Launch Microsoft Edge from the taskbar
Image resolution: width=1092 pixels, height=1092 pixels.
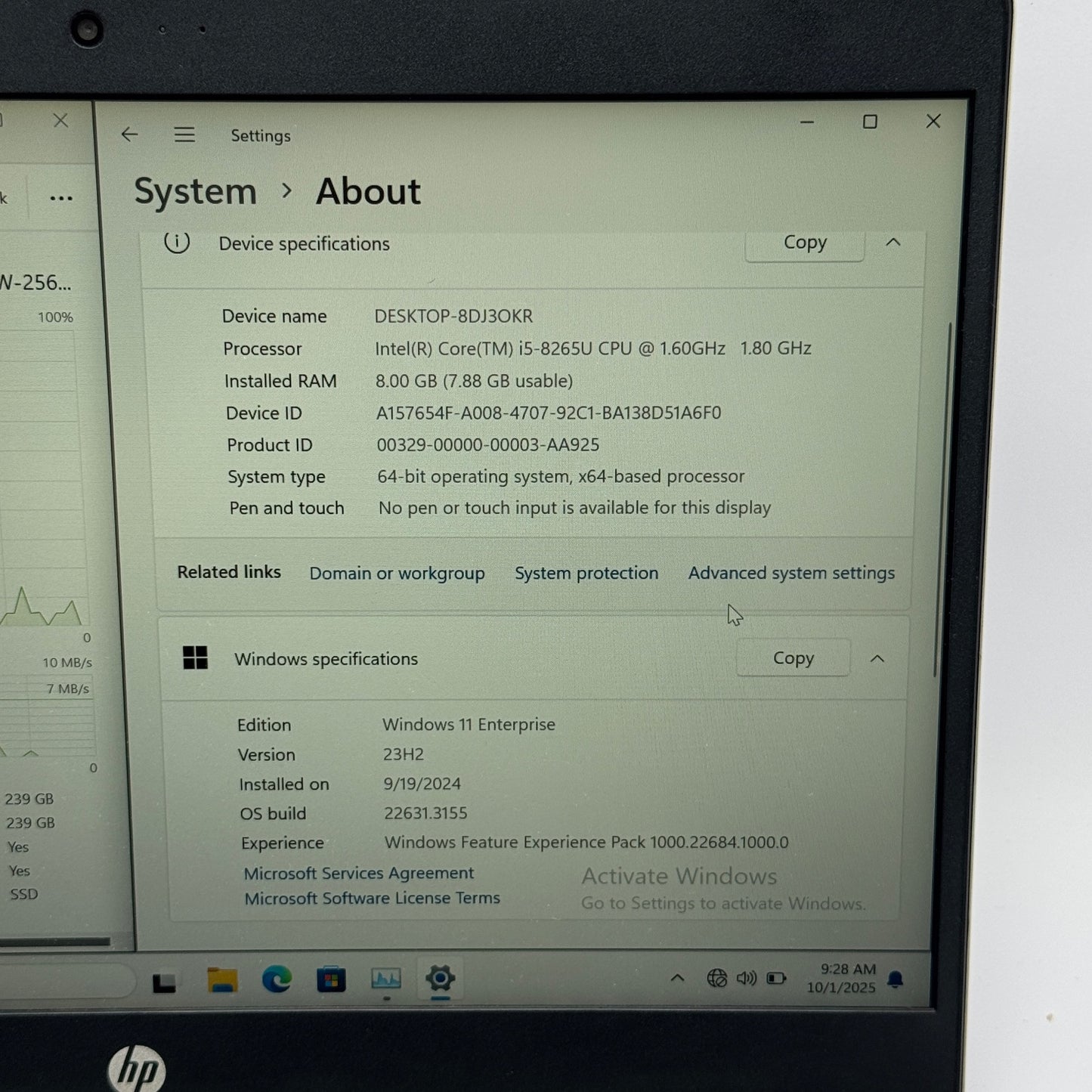point(277,980)
